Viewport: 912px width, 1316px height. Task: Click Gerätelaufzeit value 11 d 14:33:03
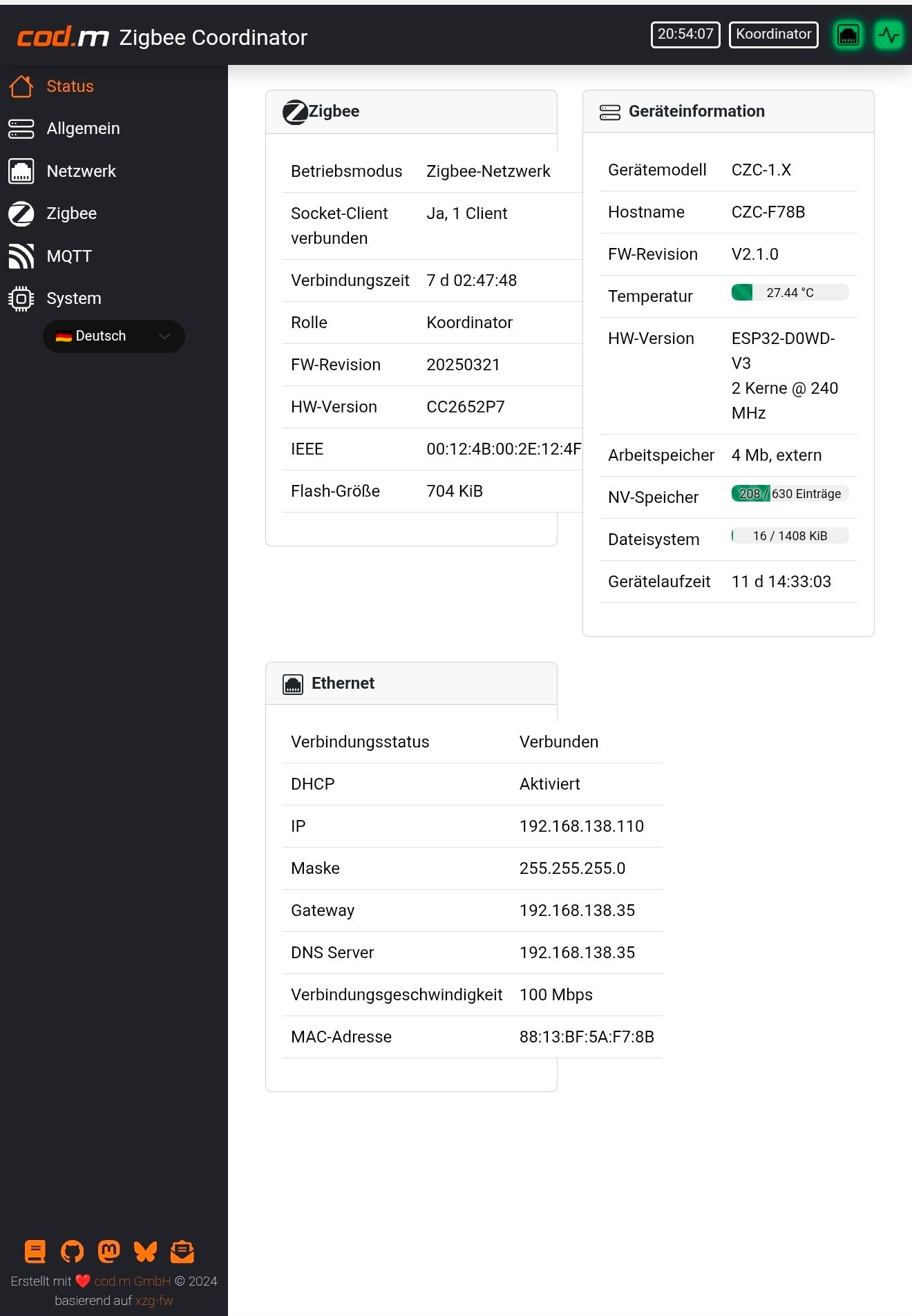(x=781, y=582)
